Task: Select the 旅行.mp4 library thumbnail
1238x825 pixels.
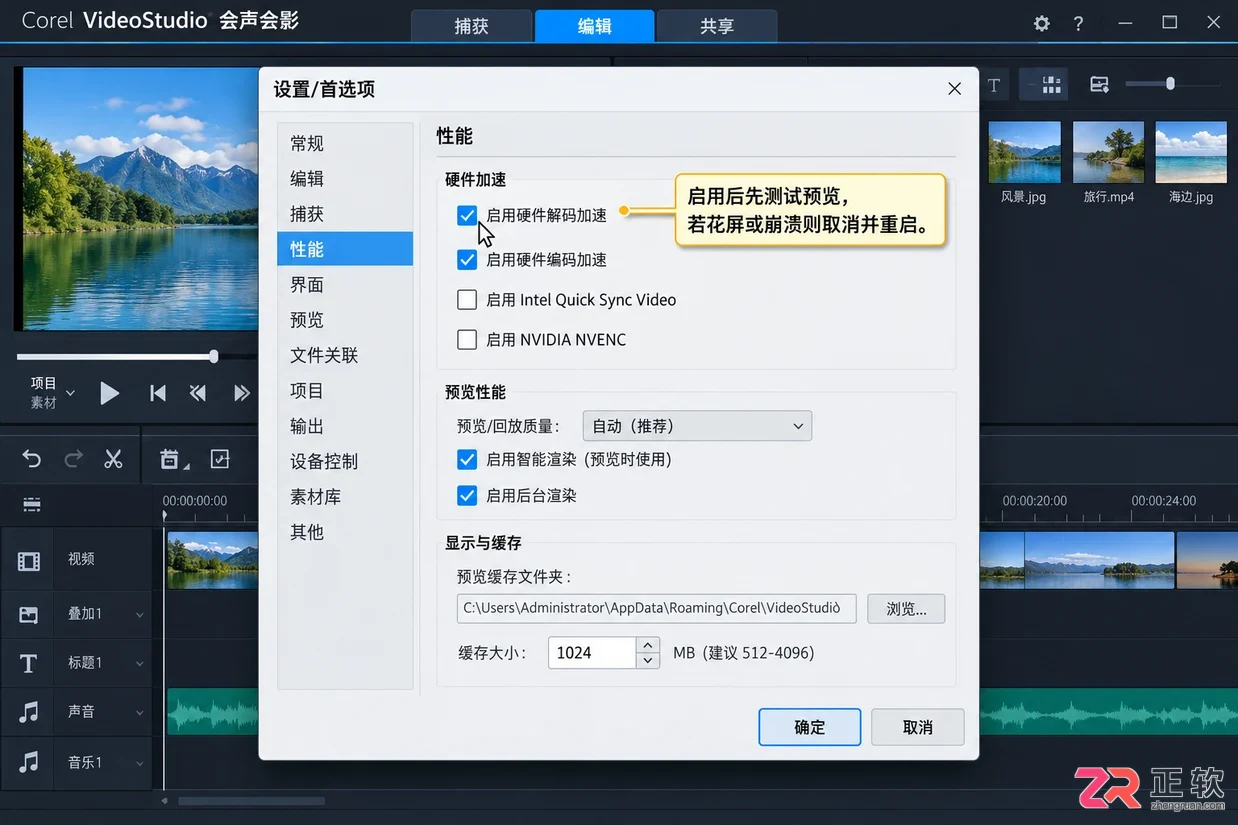Action: pos(1108,152)
